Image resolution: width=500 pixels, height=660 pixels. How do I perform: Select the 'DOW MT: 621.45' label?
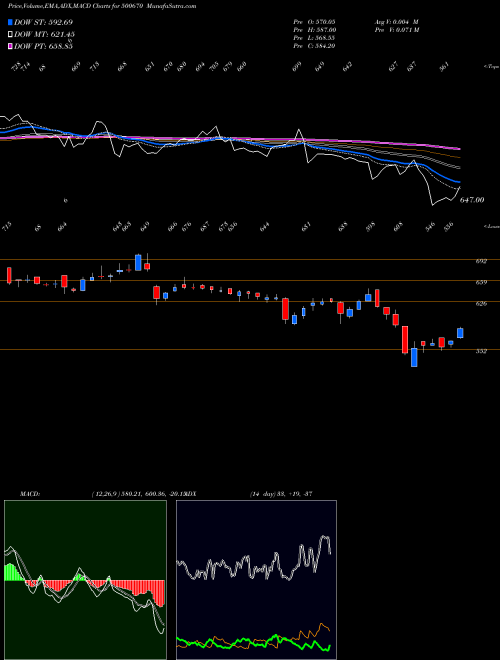coord(45,34)
